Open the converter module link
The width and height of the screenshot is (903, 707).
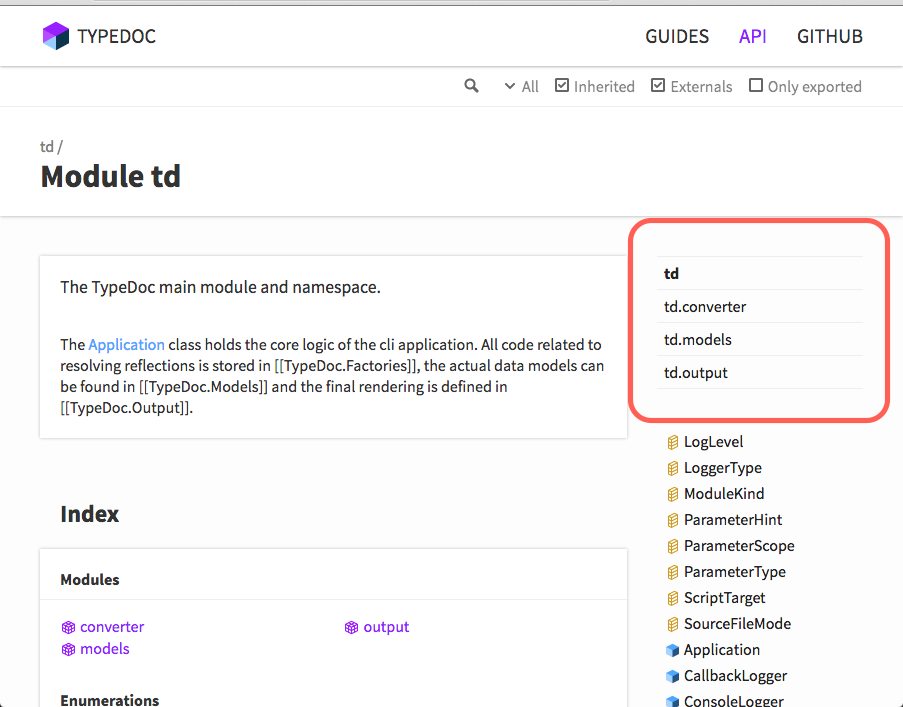112,626
